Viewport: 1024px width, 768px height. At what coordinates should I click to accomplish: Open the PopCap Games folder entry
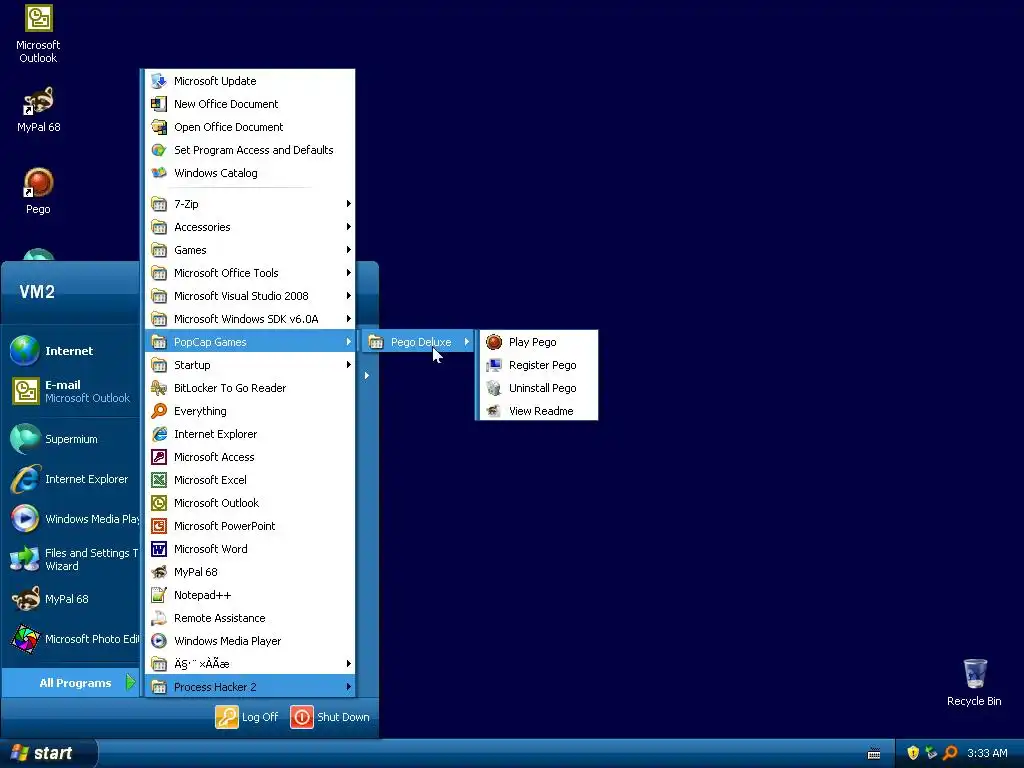pos(250,342)
